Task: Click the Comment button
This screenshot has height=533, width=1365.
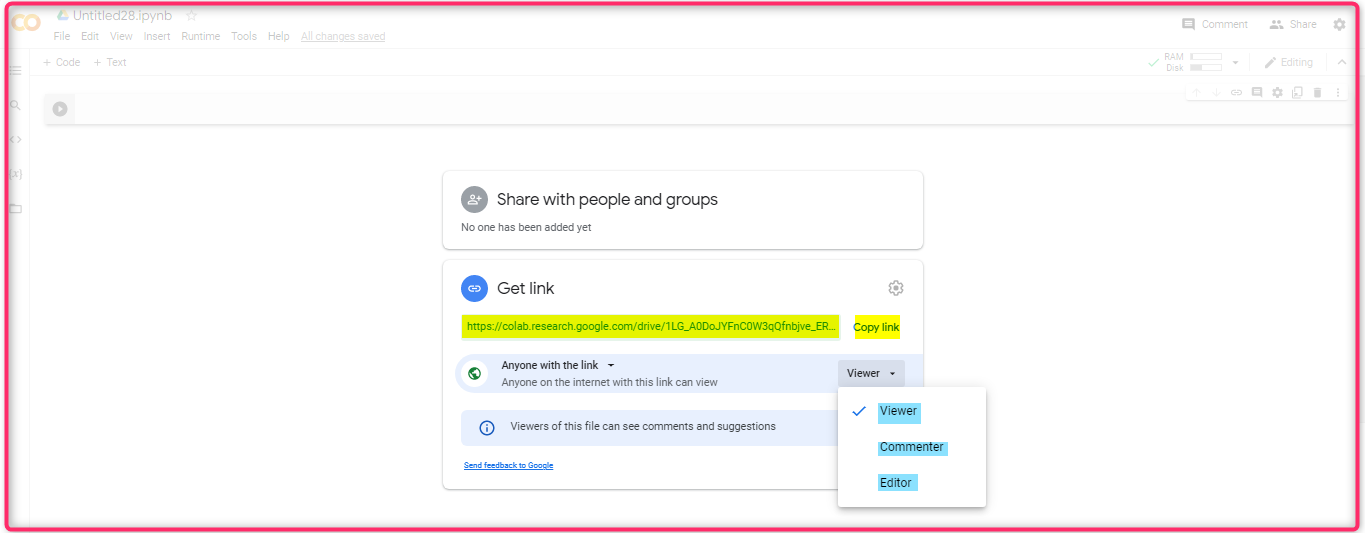Action: point(1215,24)
